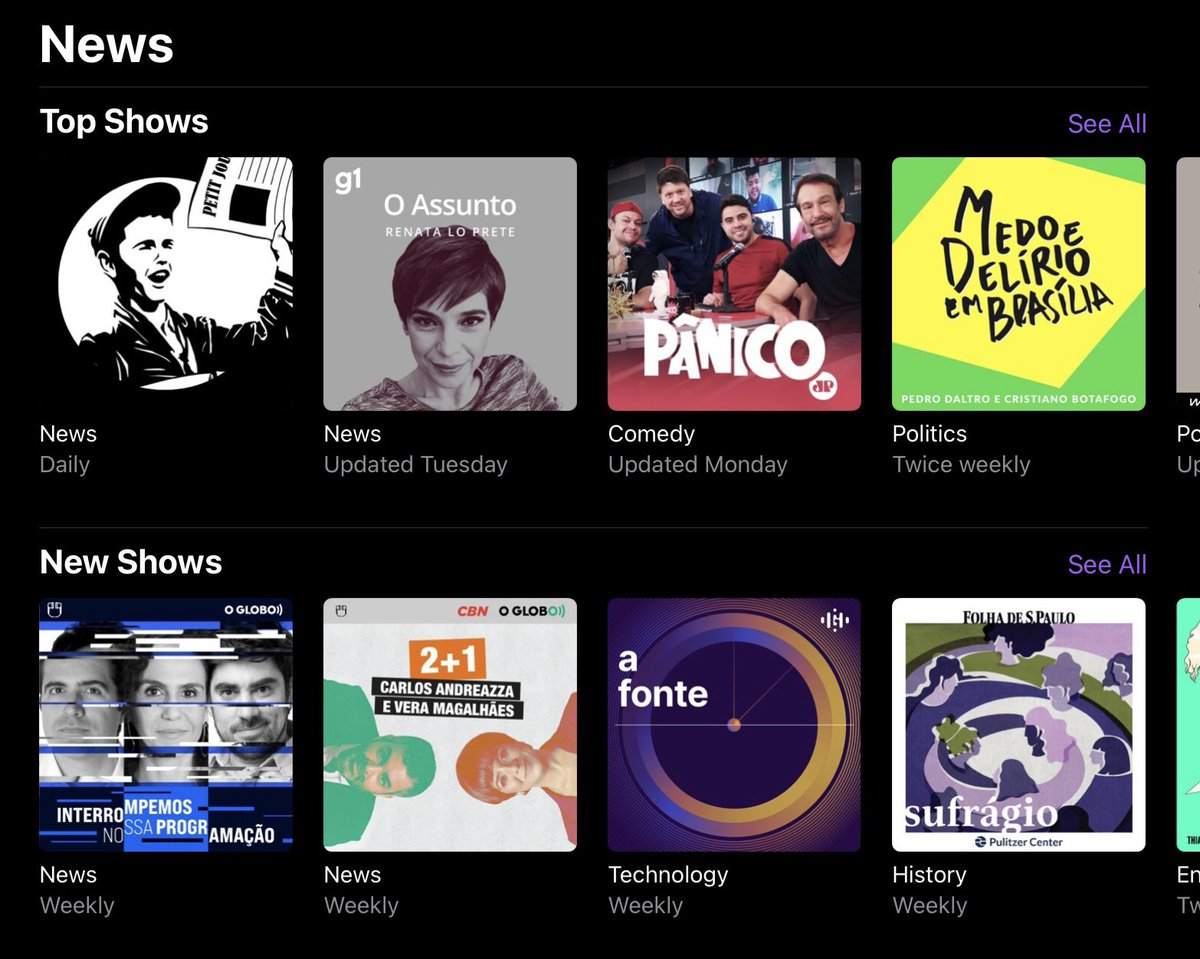Open the Pânico podcast artwork
Screen dimensions: 1200x959
pyautogui.click(x=734, y=284)
